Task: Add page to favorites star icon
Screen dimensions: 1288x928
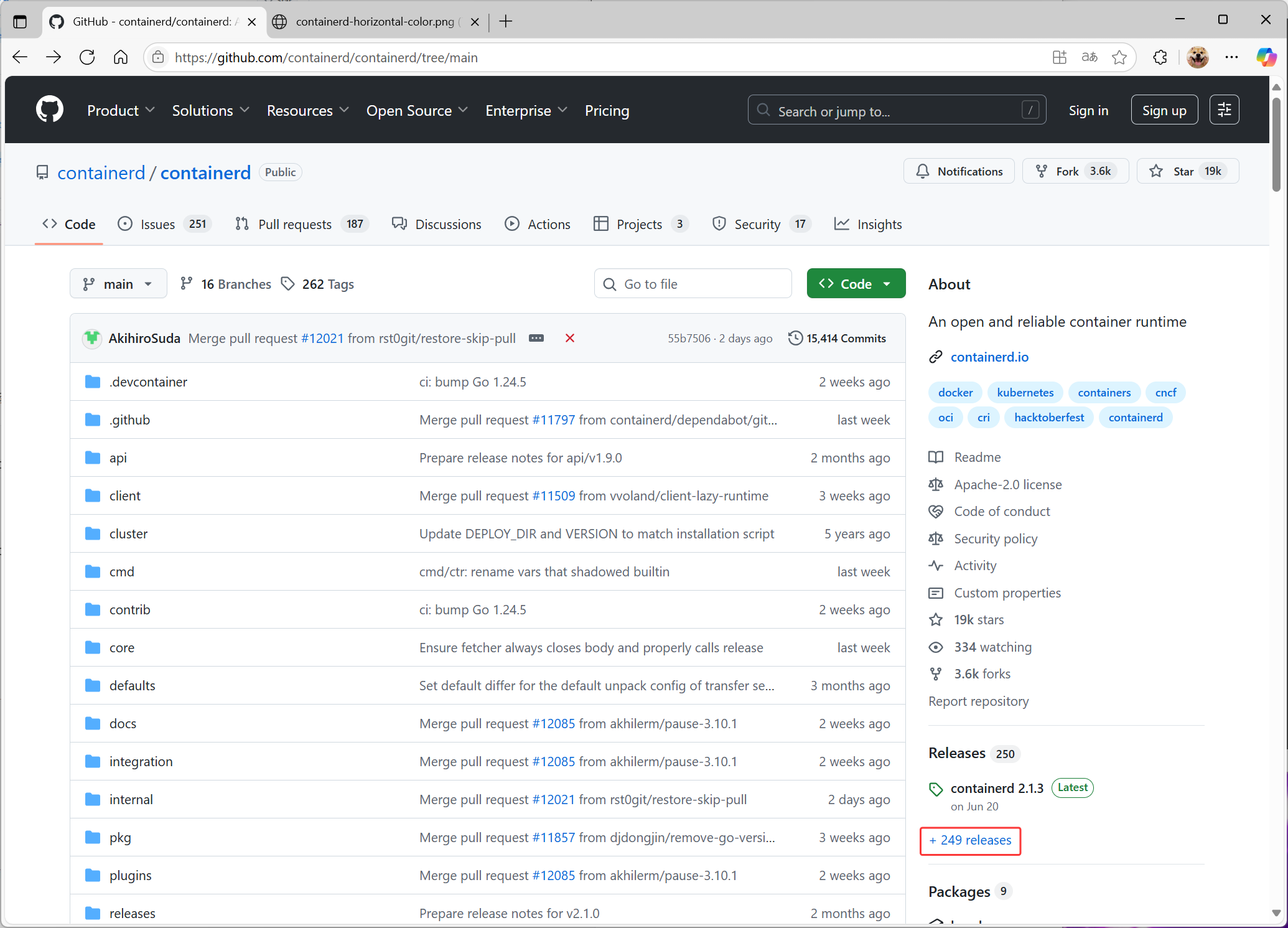Action: [x=1119, y=57]
